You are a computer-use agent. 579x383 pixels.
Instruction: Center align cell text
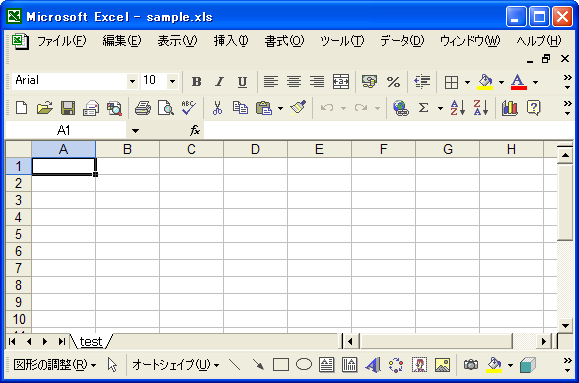tap(294, 82)
